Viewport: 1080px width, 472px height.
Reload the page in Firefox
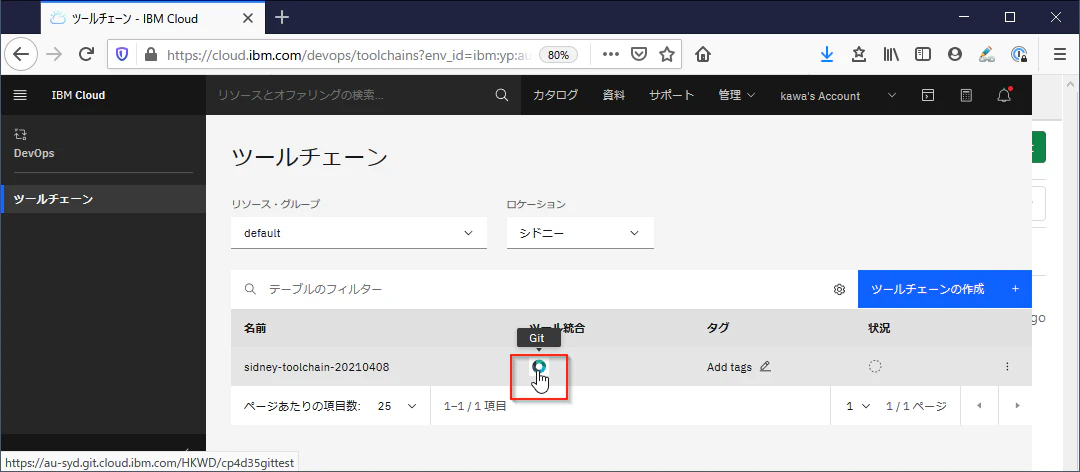point(87,54)
